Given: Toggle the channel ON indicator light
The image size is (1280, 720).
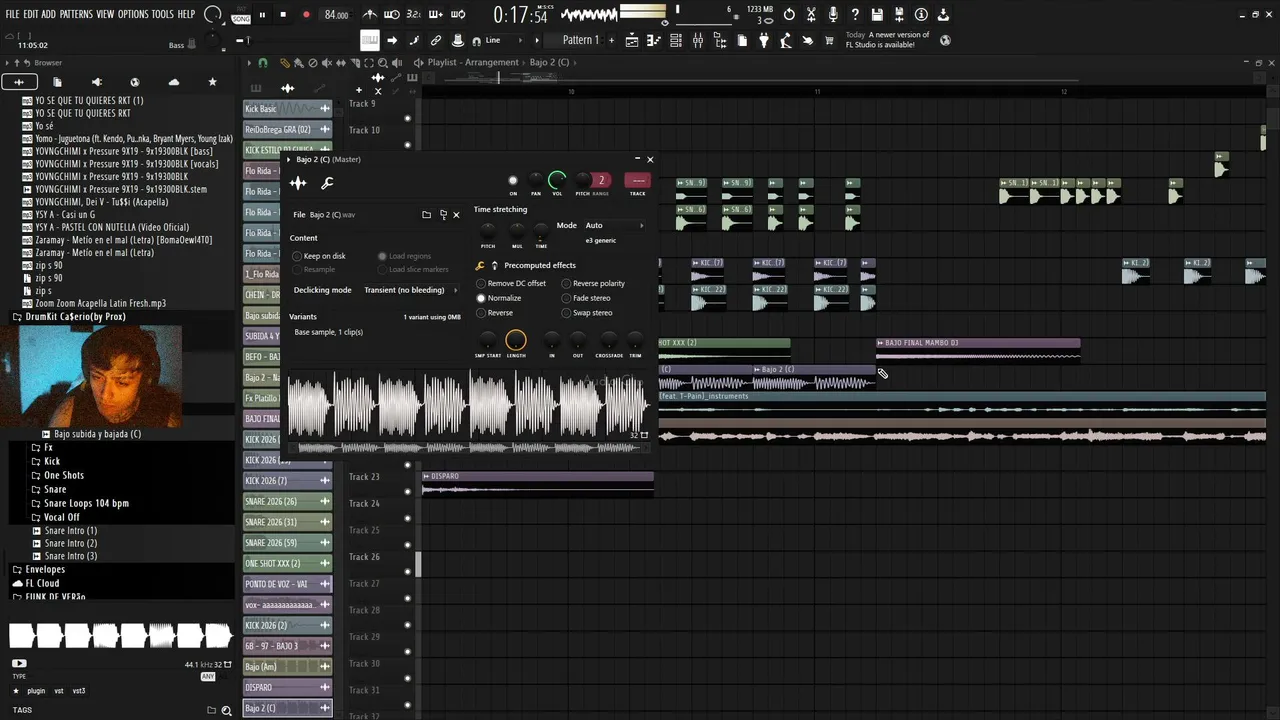Looking at the screenshot, I should pyautogui.click(x=513, y=181).
